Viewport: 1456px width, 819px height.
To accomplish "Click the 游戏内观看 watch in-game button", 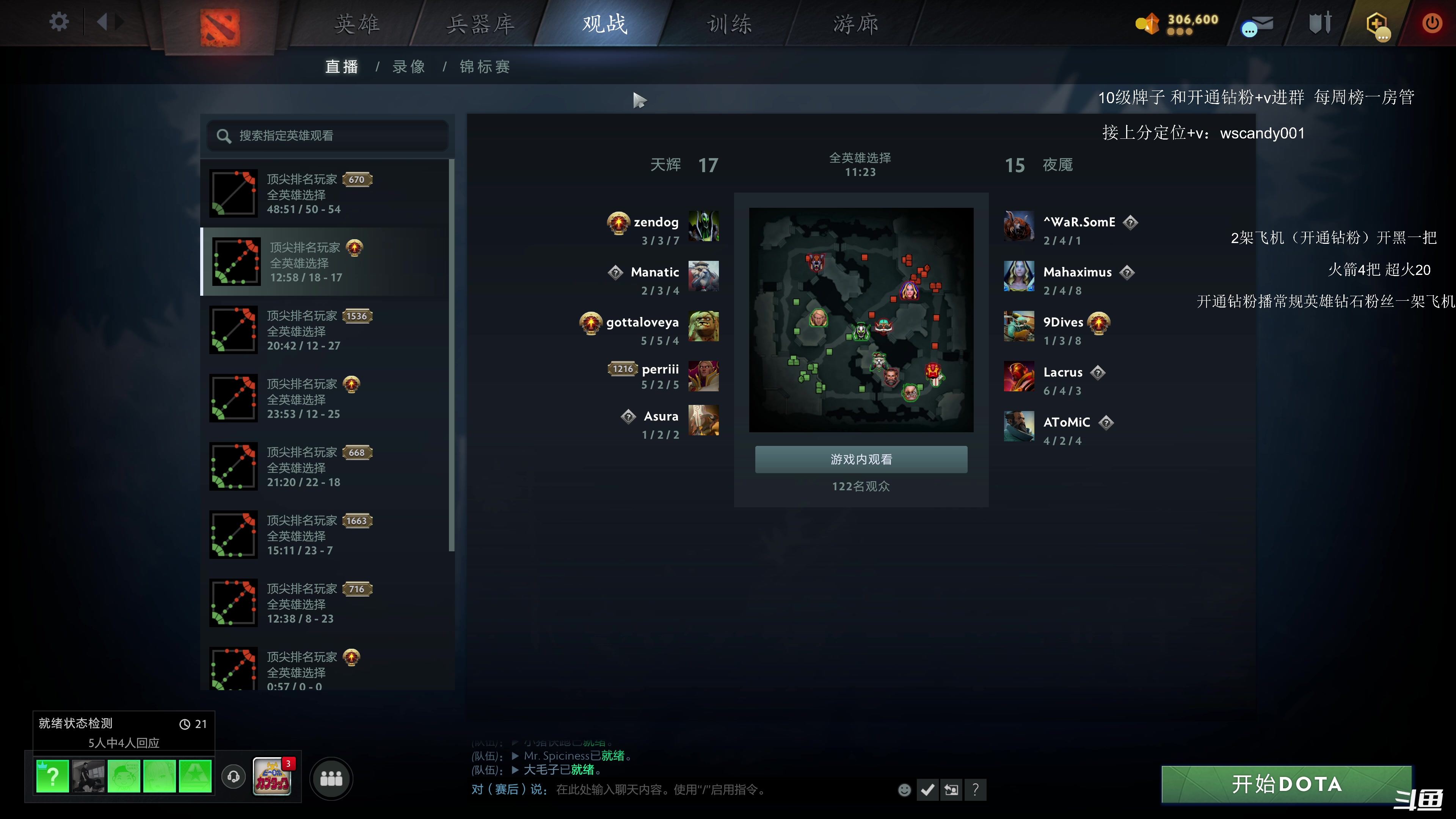I will (x=861, y=459).
